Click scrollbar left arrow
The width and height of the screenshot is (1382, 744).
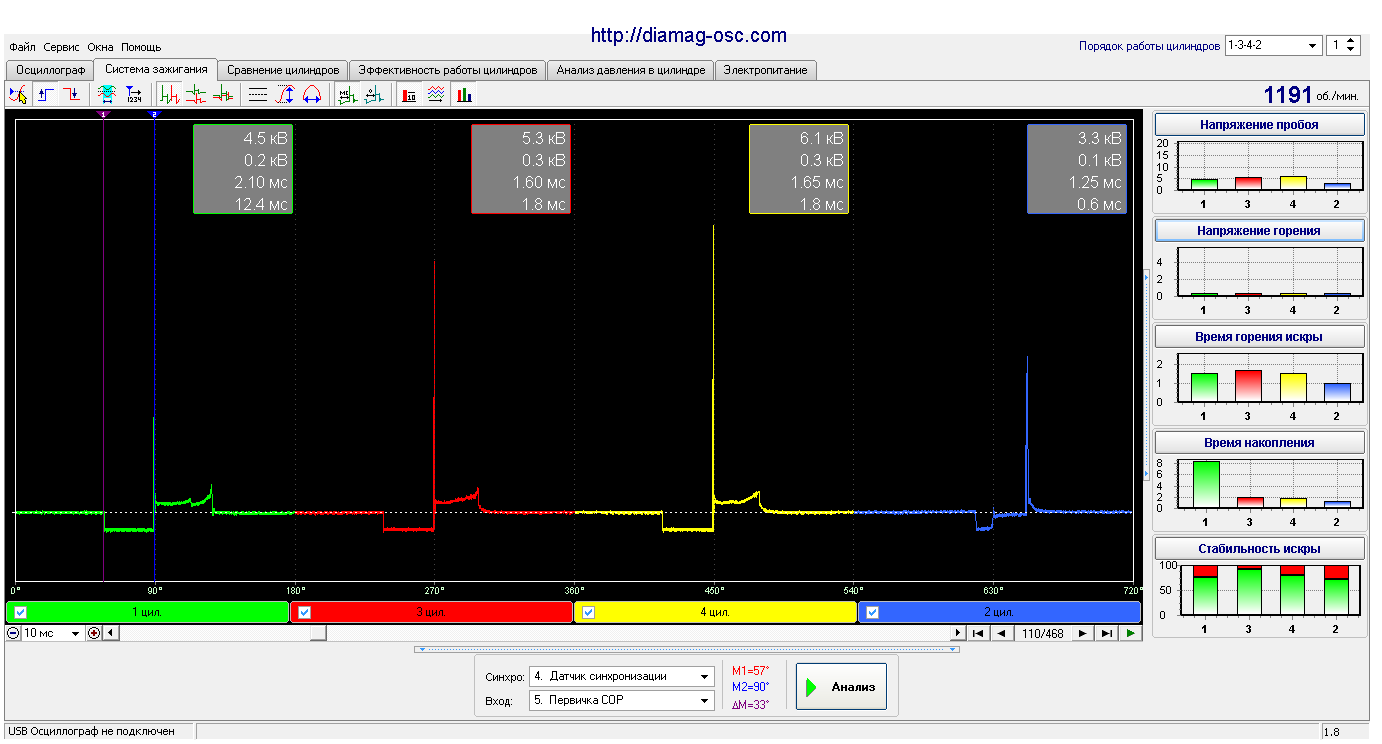coord(109,633)
